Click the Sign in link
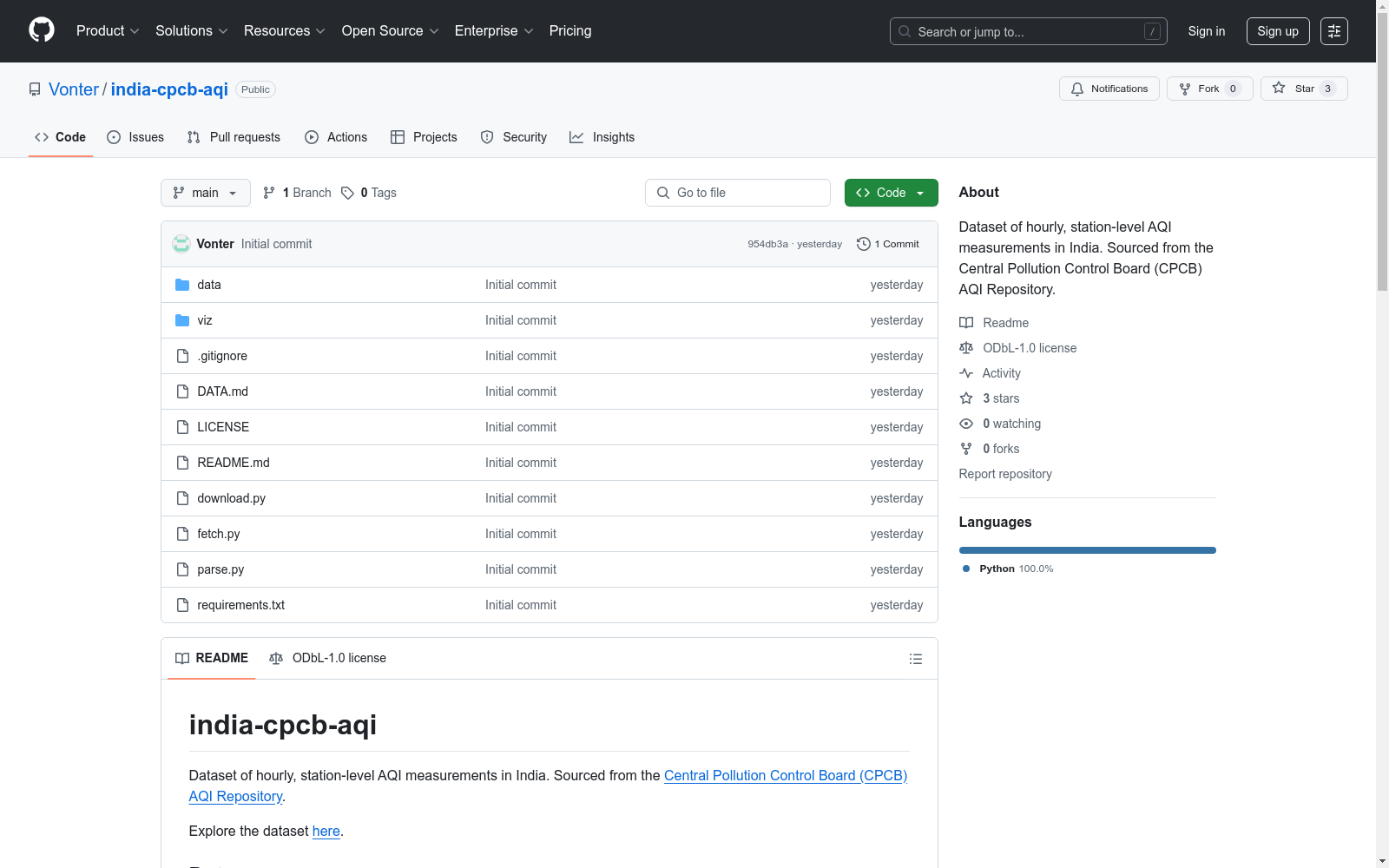This screenshot has height=868, width=1389. 1207,31
